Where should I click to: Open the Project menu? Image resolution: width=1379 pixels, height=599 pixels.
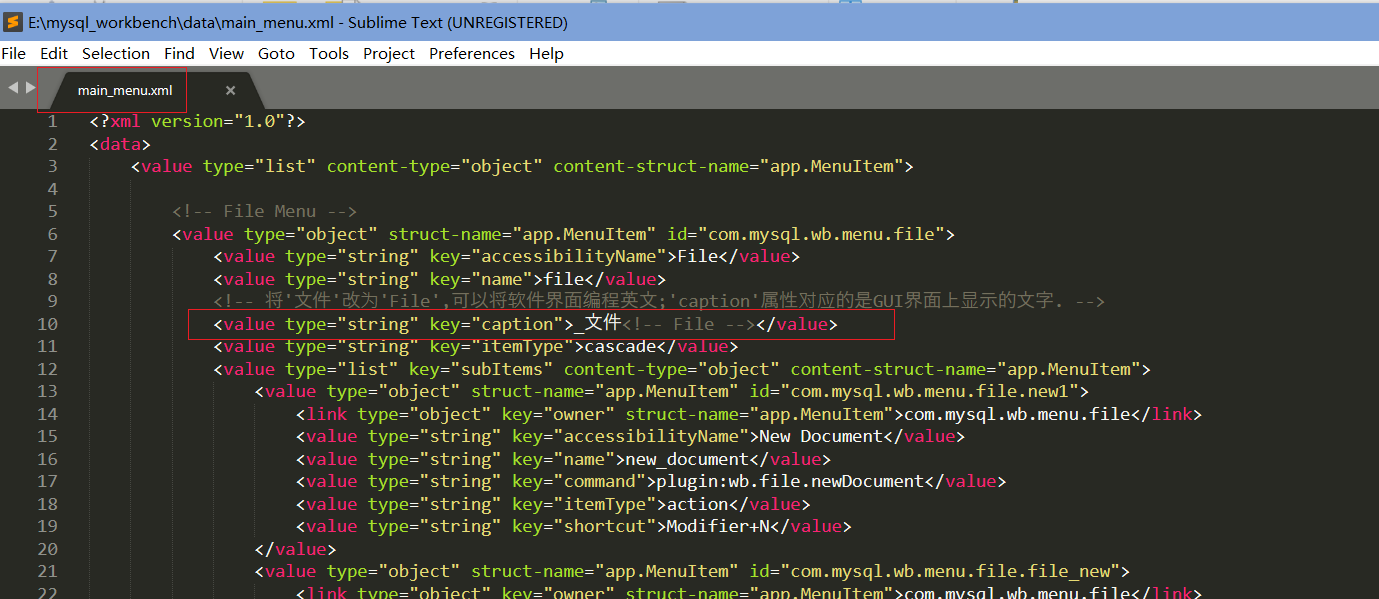(388, 53)
